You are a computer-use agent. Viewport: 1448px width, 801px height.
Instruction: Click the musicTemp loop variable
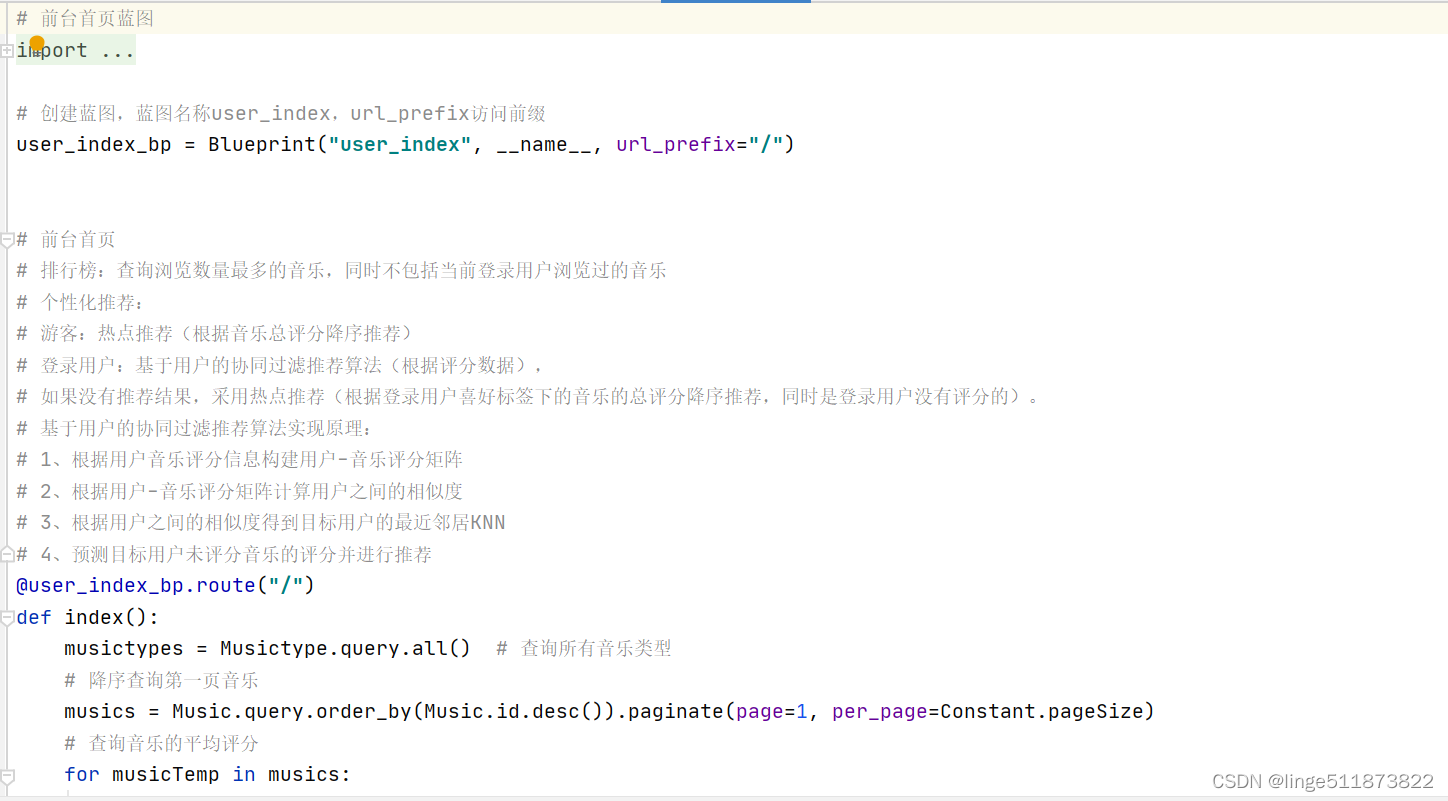coord(166,774)
